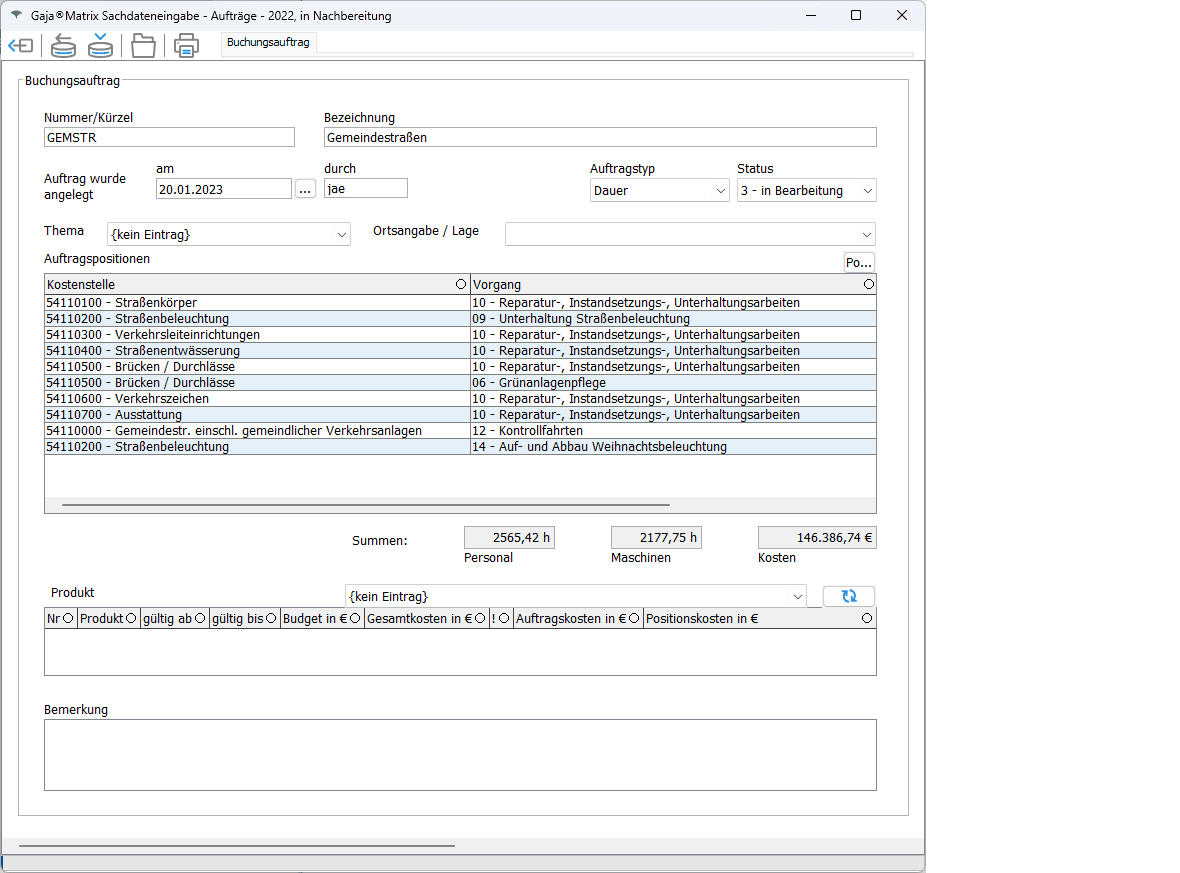Open the Thema dropdown

[228, 234]
